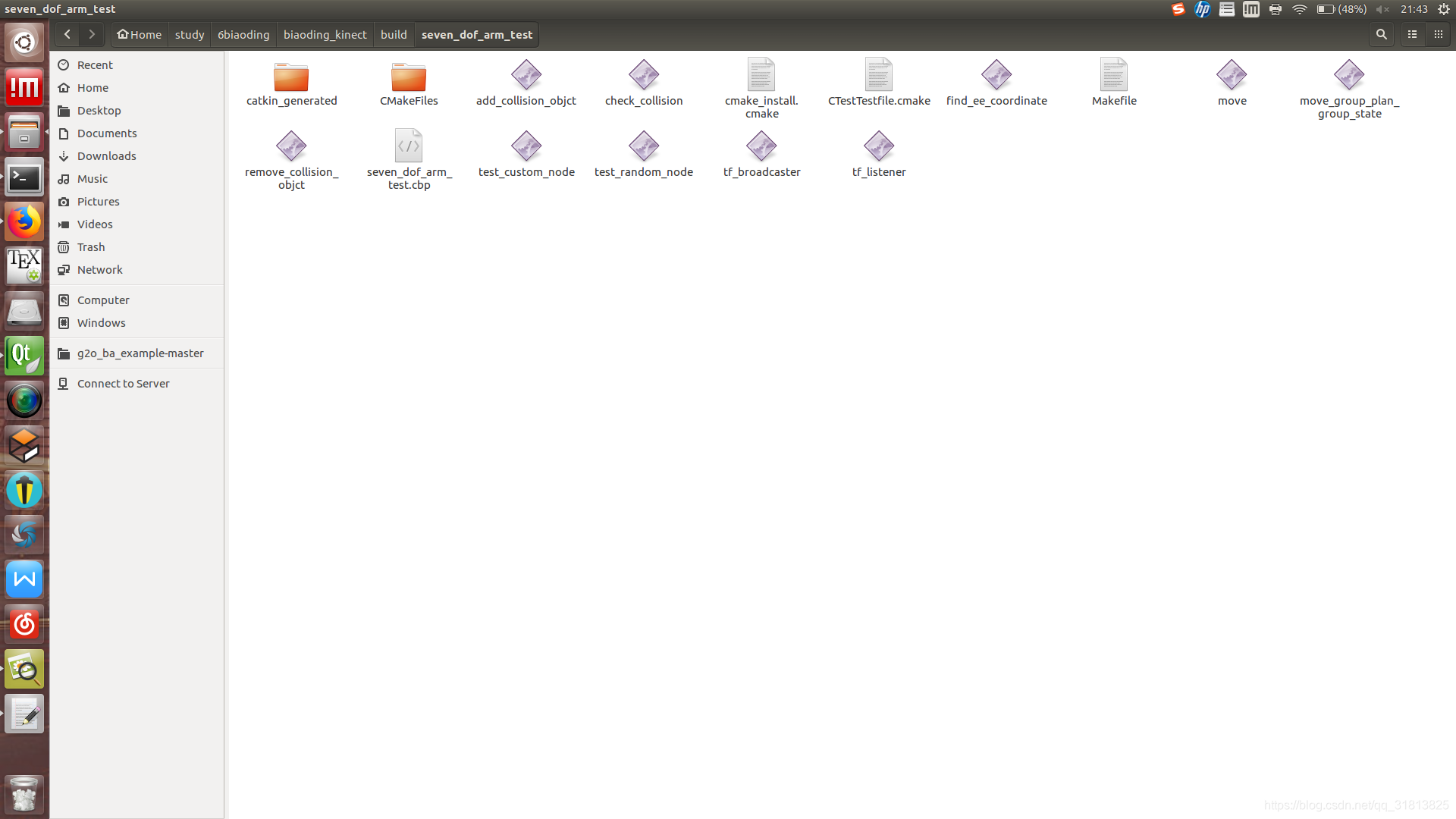Launch Firefox from the dock
The height and width of the screenshot is (819, 1456).
click(x=24, y=222)
